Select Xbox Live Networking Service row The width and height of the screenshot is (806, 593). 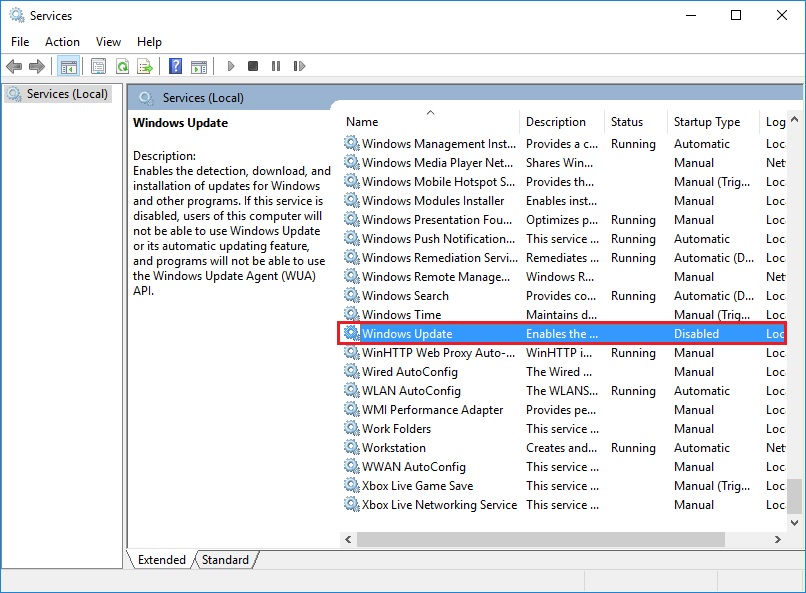563,505
